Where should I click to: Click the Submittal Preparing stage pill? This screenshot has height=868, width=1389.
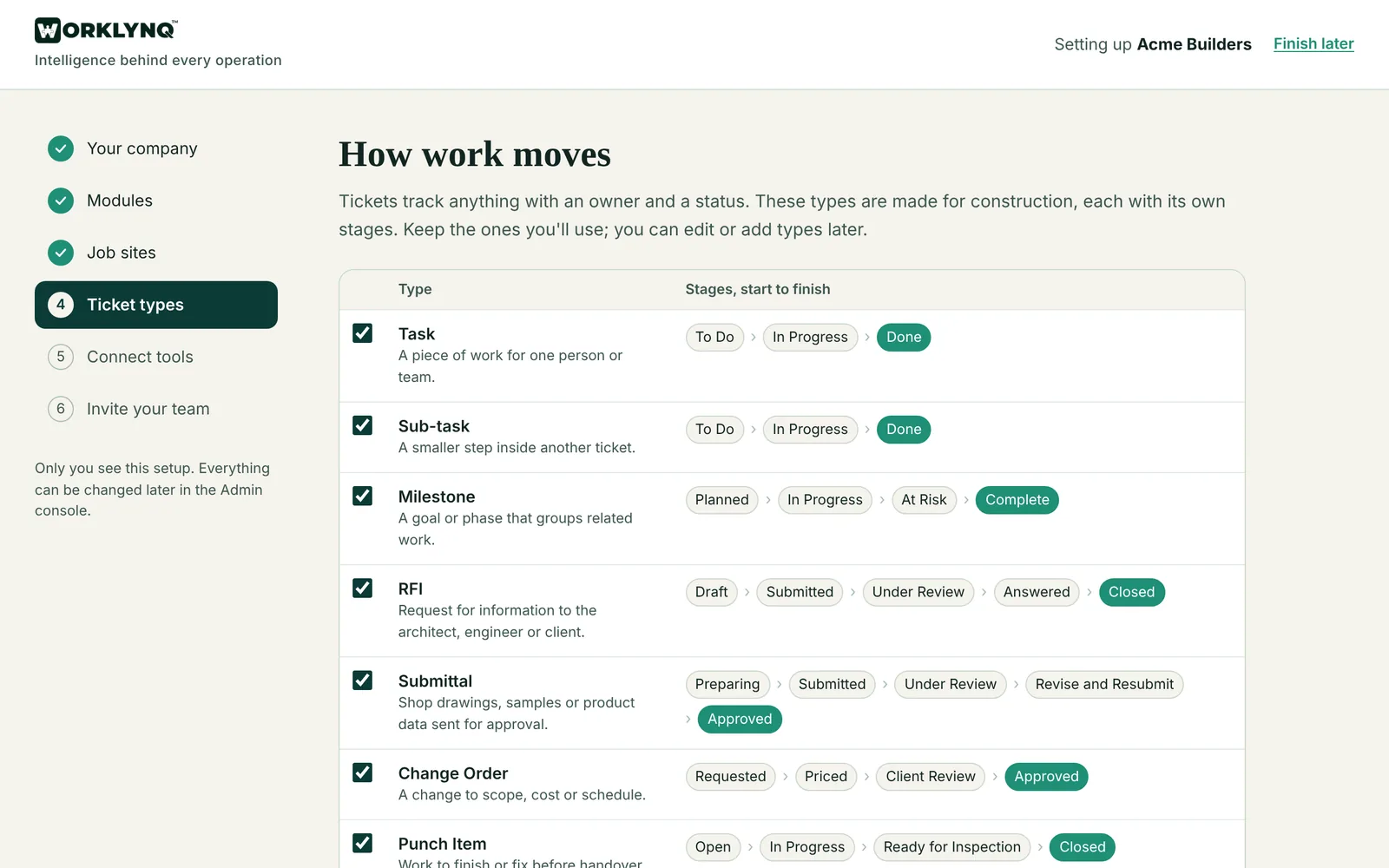pos(727,684)
